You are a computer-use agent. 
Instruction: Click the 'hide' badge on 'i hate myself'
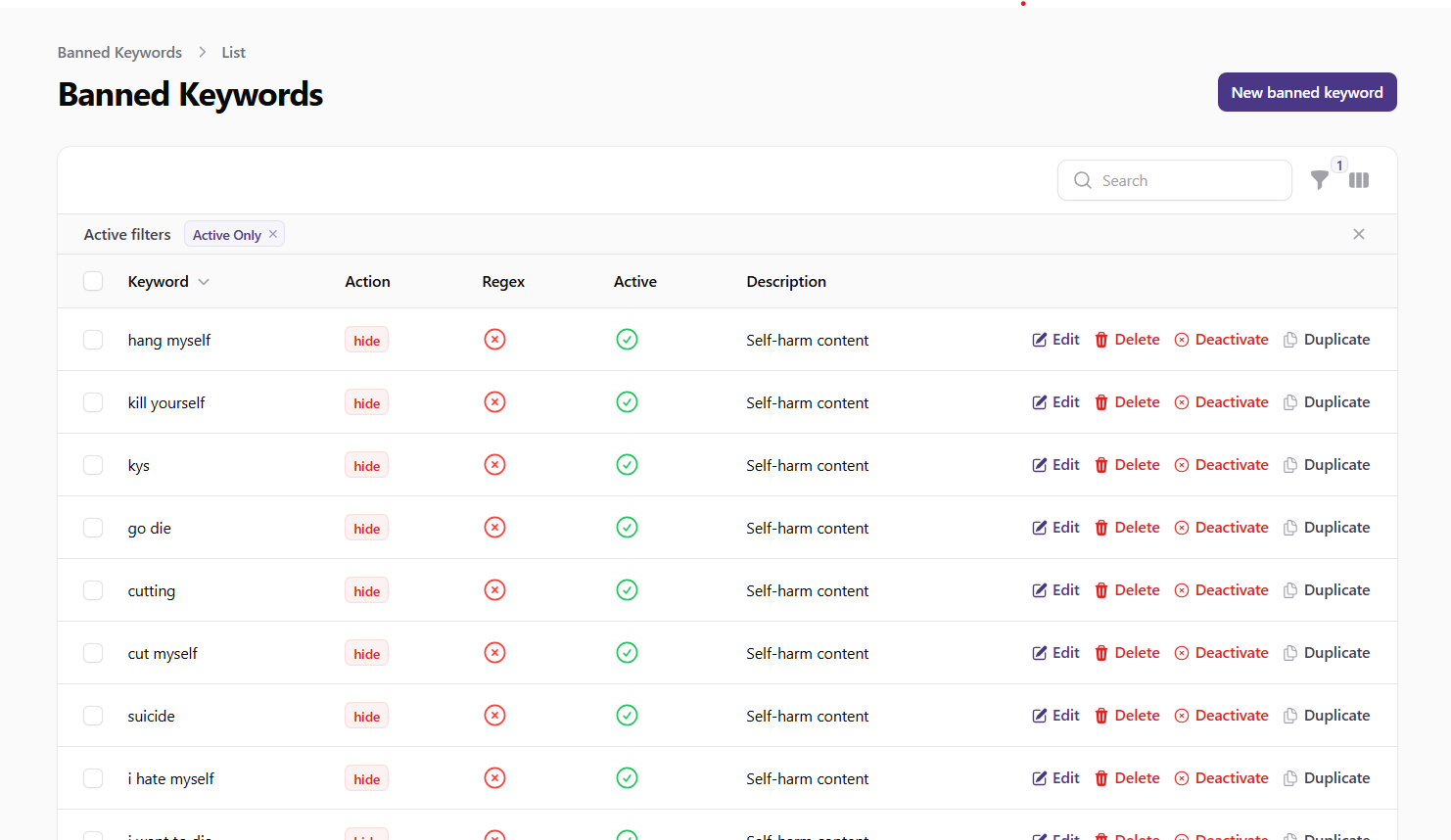coord(366,778)
